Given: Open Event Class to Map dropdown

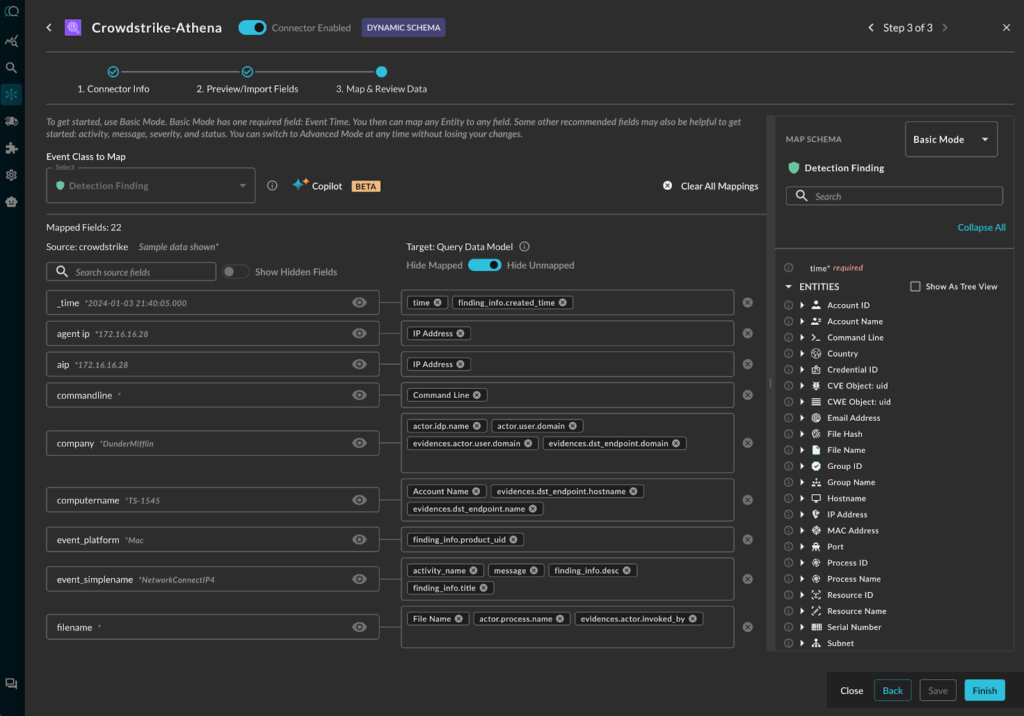Looking at the screenshot, I should point(150,186).
